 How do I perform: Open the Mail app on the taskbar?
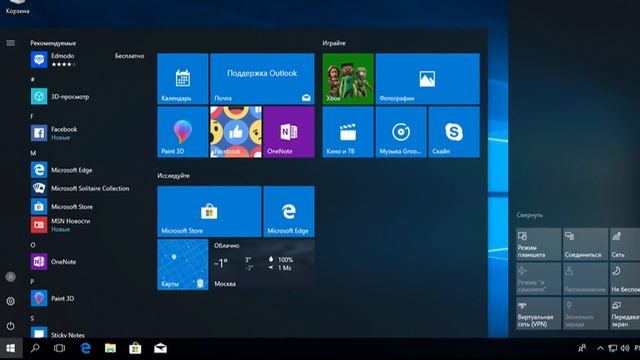160,348
